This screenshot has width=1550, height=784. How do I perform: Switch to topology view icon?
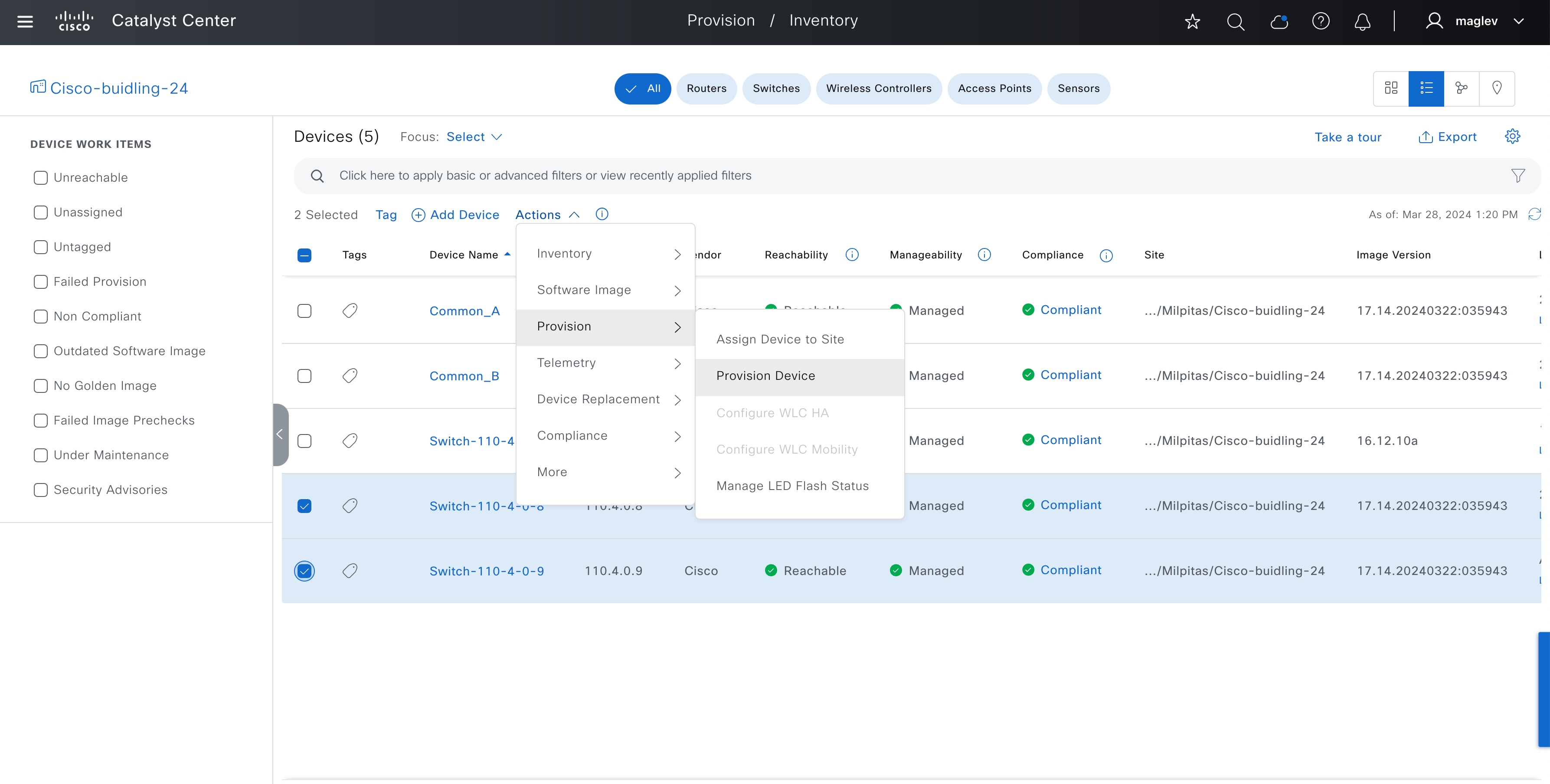click(x=1461, y=88)
